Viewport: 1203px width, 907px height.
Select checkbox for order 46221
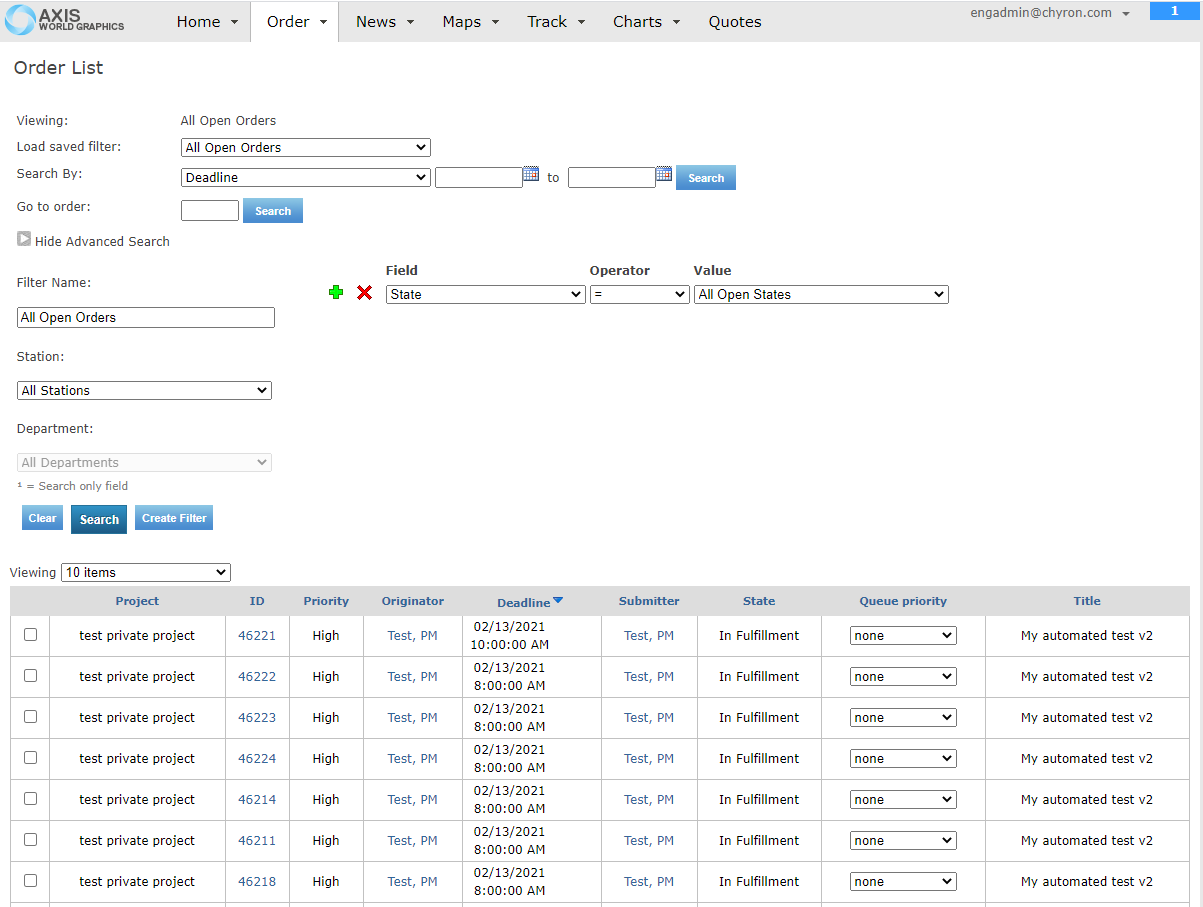[x=30, y=635]
